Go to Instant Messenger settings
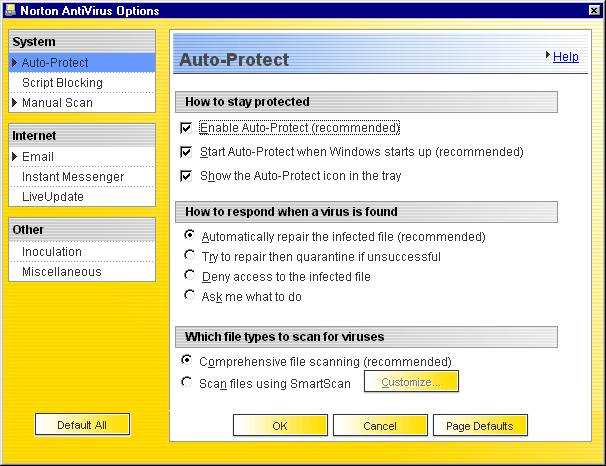 pyautogui.click(x=73, y=177)
